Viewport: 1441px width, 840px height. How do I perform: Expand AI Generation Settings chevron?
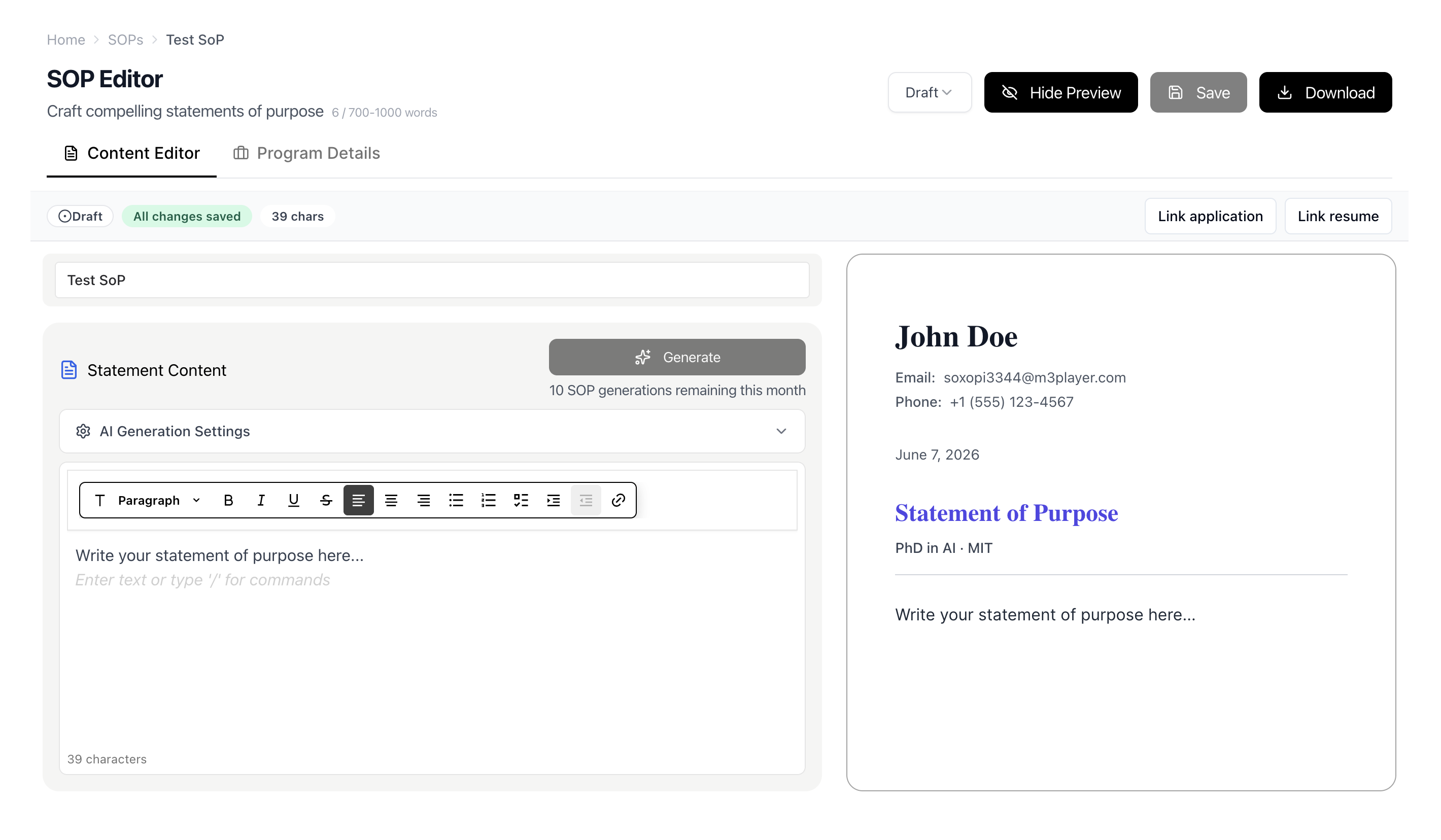782,431
